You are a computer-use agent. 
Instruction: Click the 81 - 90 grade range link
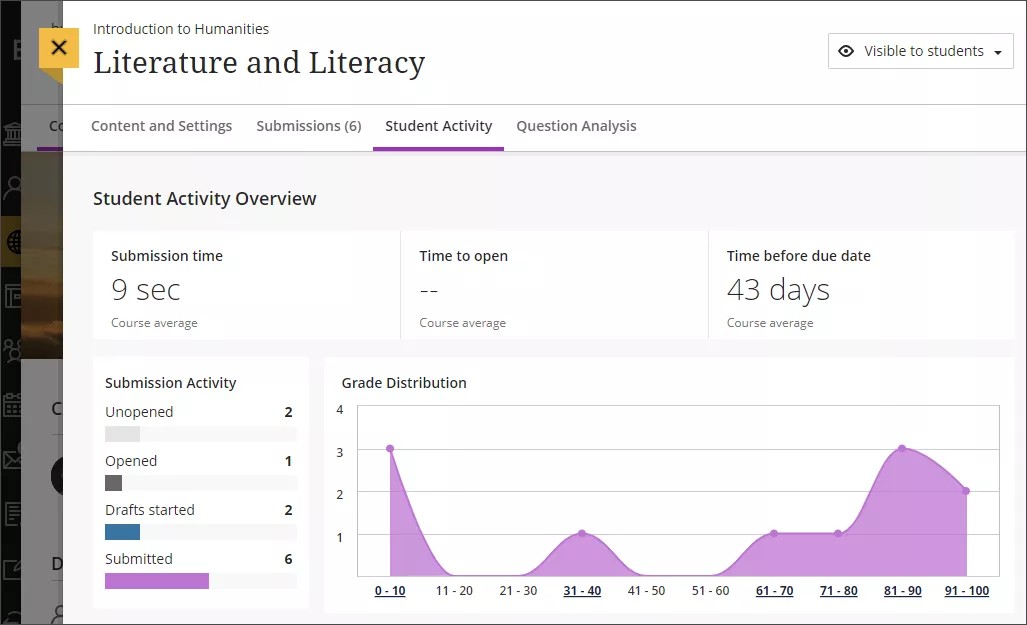[902, 590]
